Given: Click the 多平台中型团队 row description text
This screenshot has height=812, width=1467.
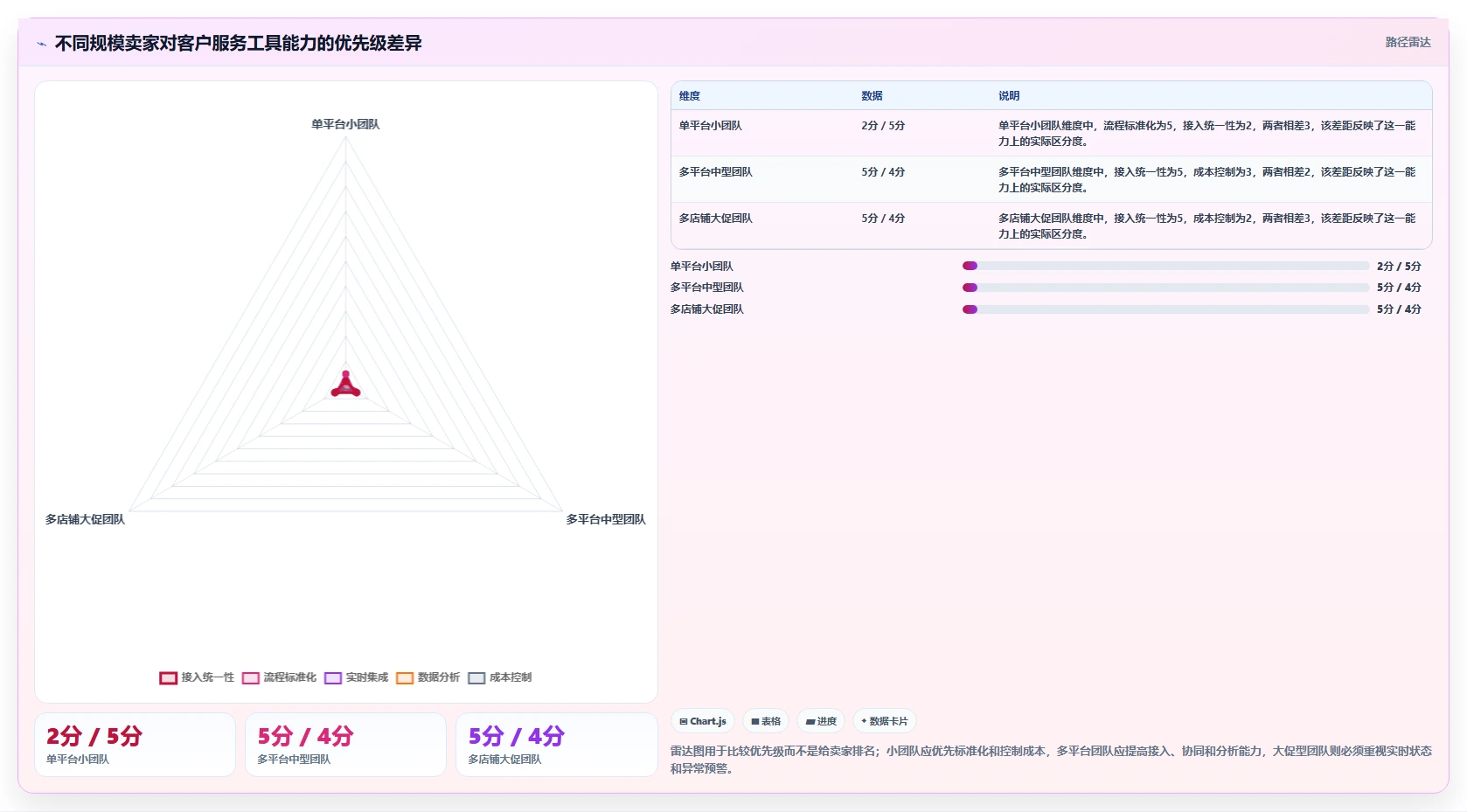Looking at the screenshot, I should [1206, 180].
